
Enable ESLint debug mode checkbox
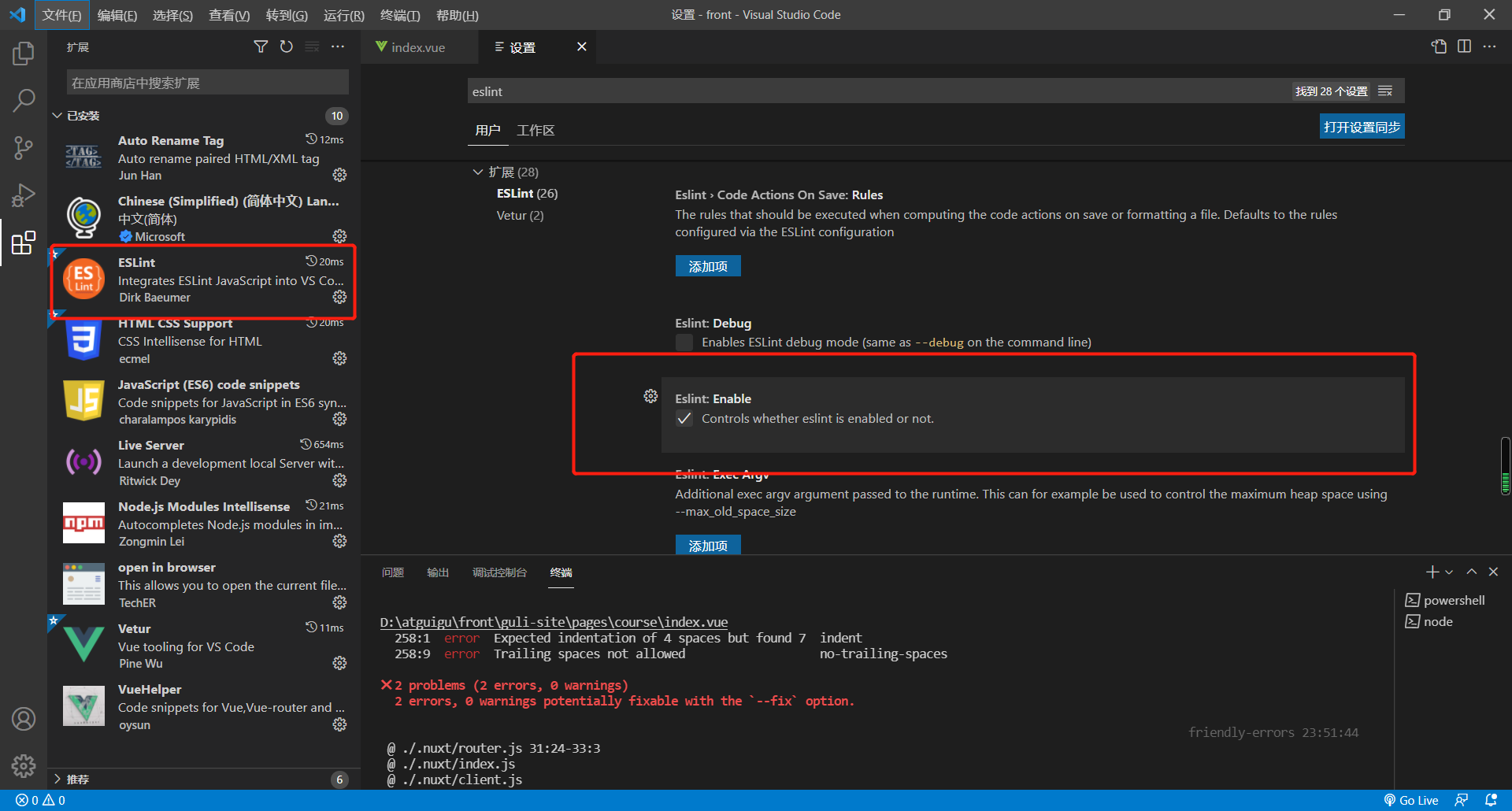pos(684,342)
